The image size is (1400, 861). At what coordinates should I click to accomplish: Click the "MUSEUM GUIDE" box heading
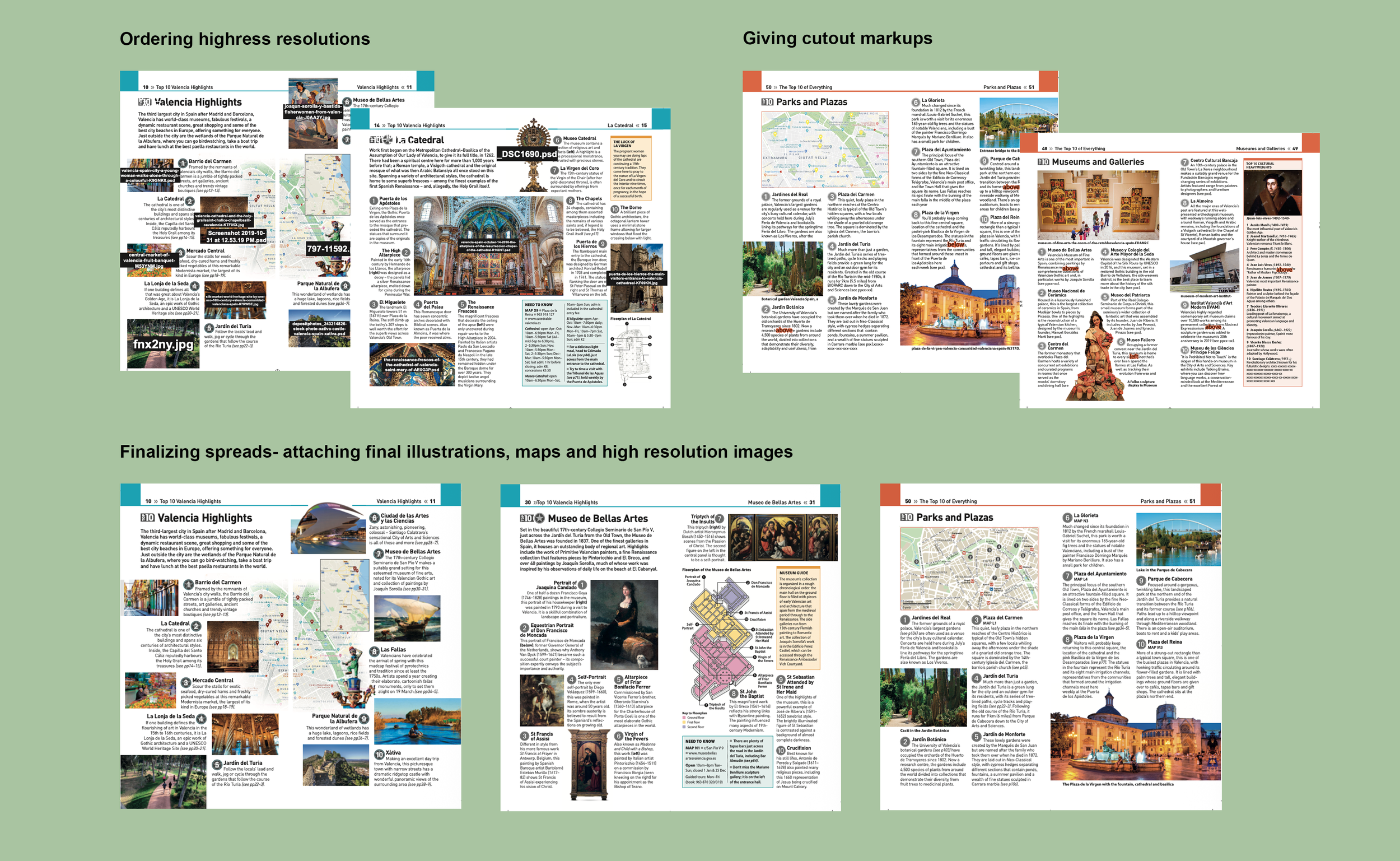794,573
